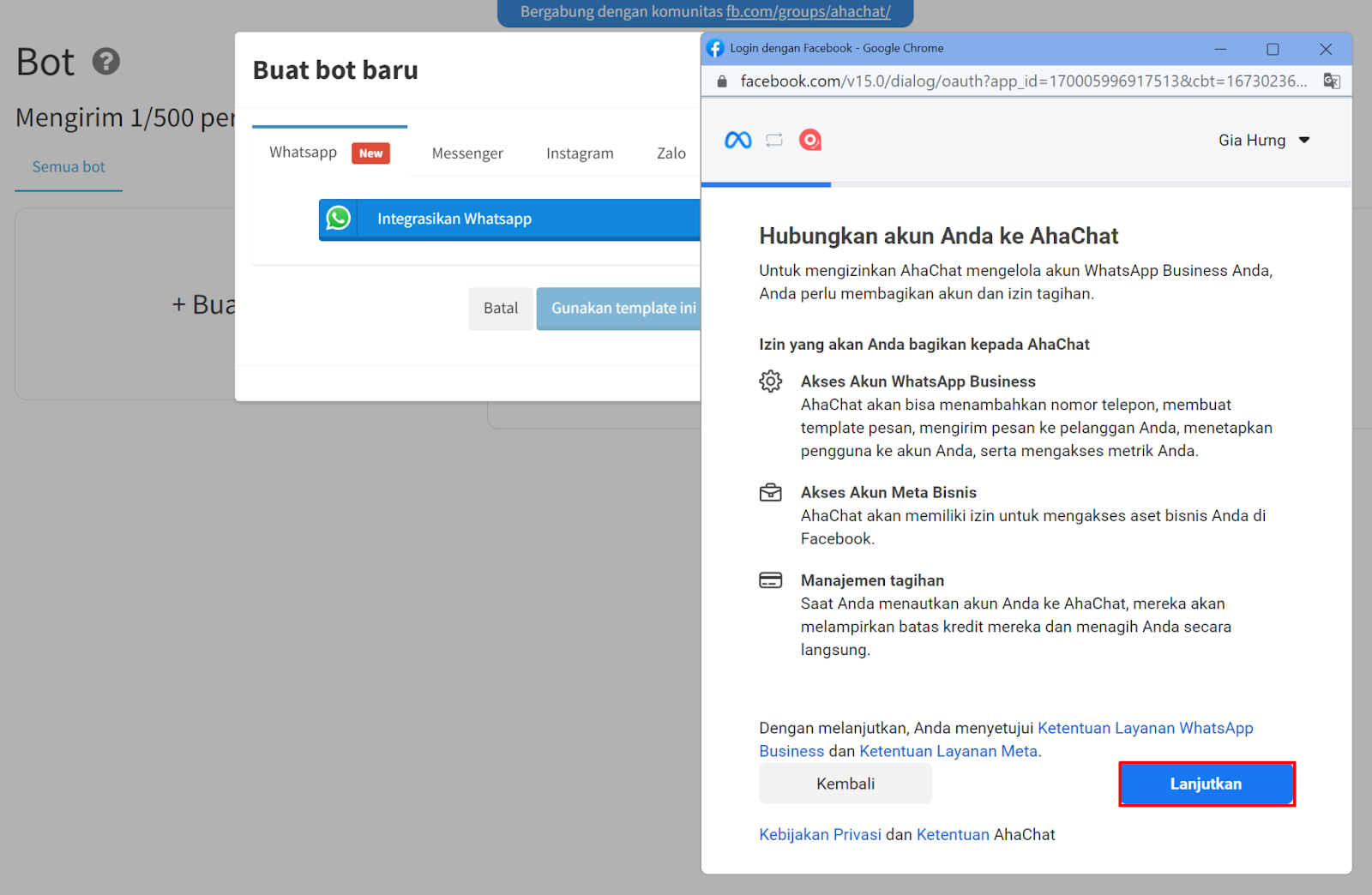Click the Facebook favicon in popup title bar

715,48
